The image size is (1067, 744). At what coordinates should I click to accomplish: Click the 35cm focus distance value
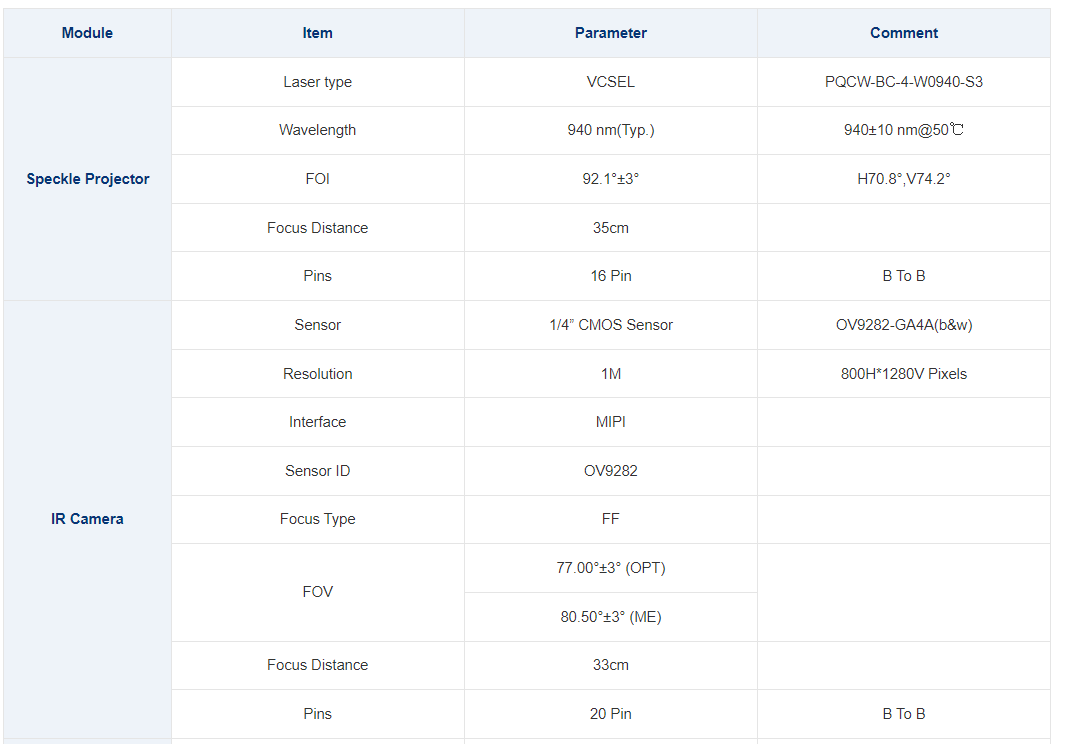pyautogui.click(x=610, y=228)
